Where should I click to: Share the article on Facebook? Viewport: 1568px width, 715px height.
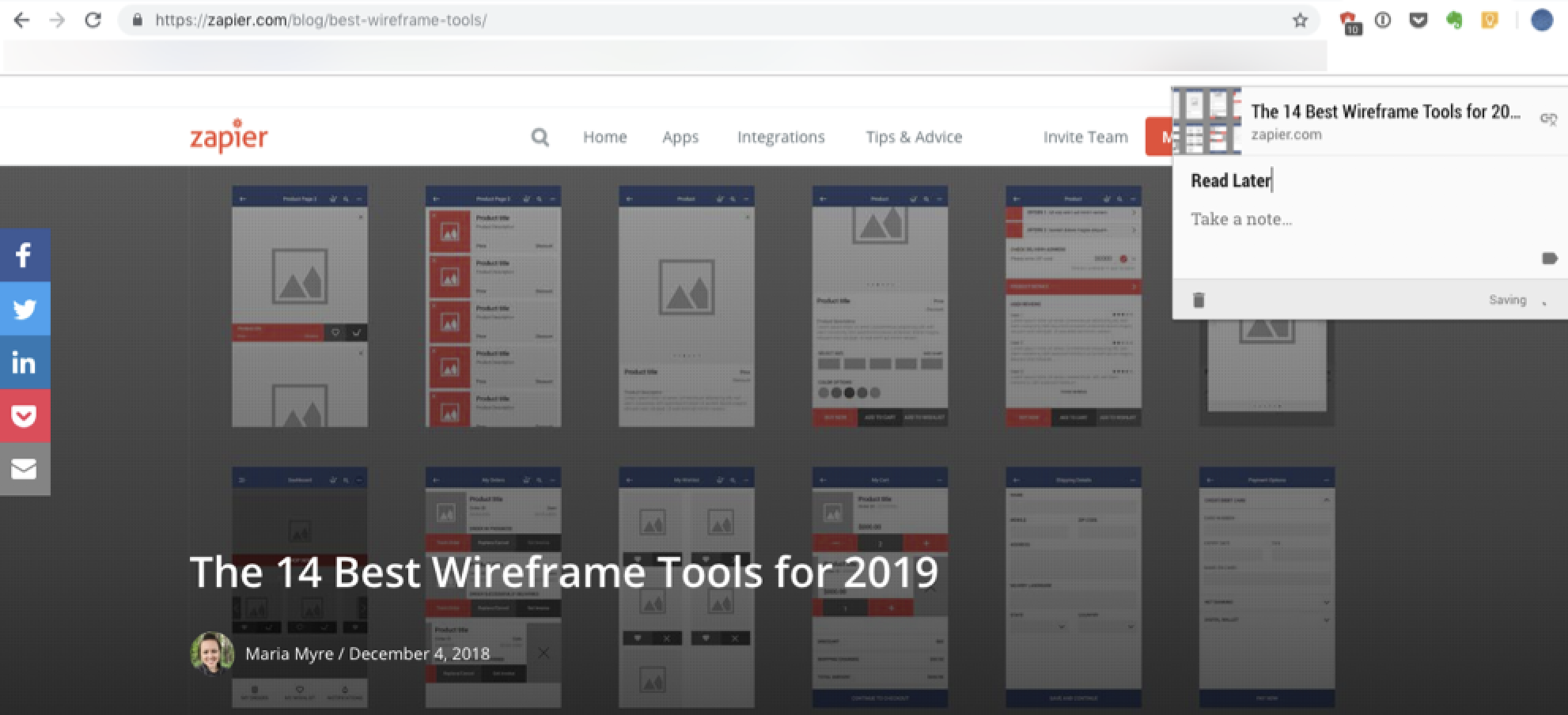tap(25, 255)
